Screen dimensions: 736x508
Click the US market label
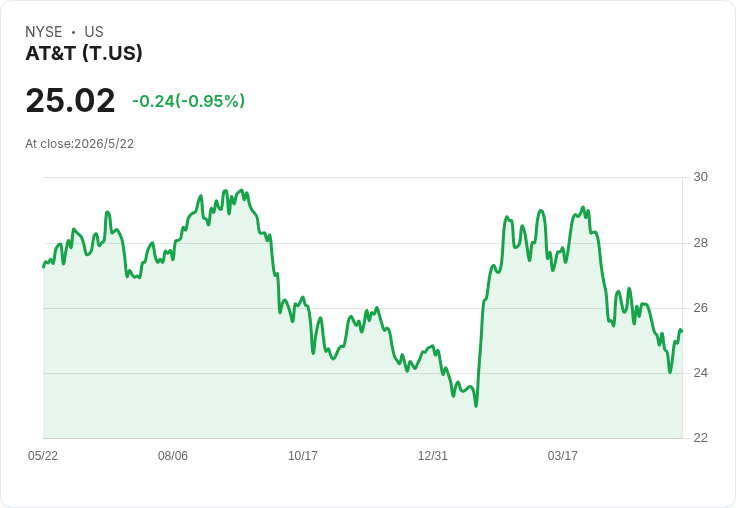pos(94,32)
